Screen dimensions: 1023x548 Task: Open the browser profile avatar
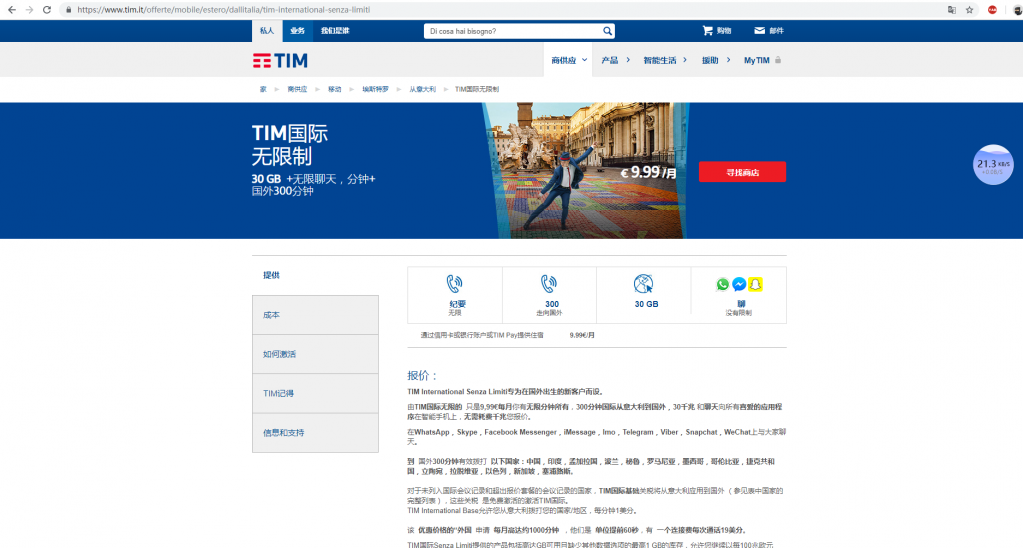click(x=1018, y=10)
